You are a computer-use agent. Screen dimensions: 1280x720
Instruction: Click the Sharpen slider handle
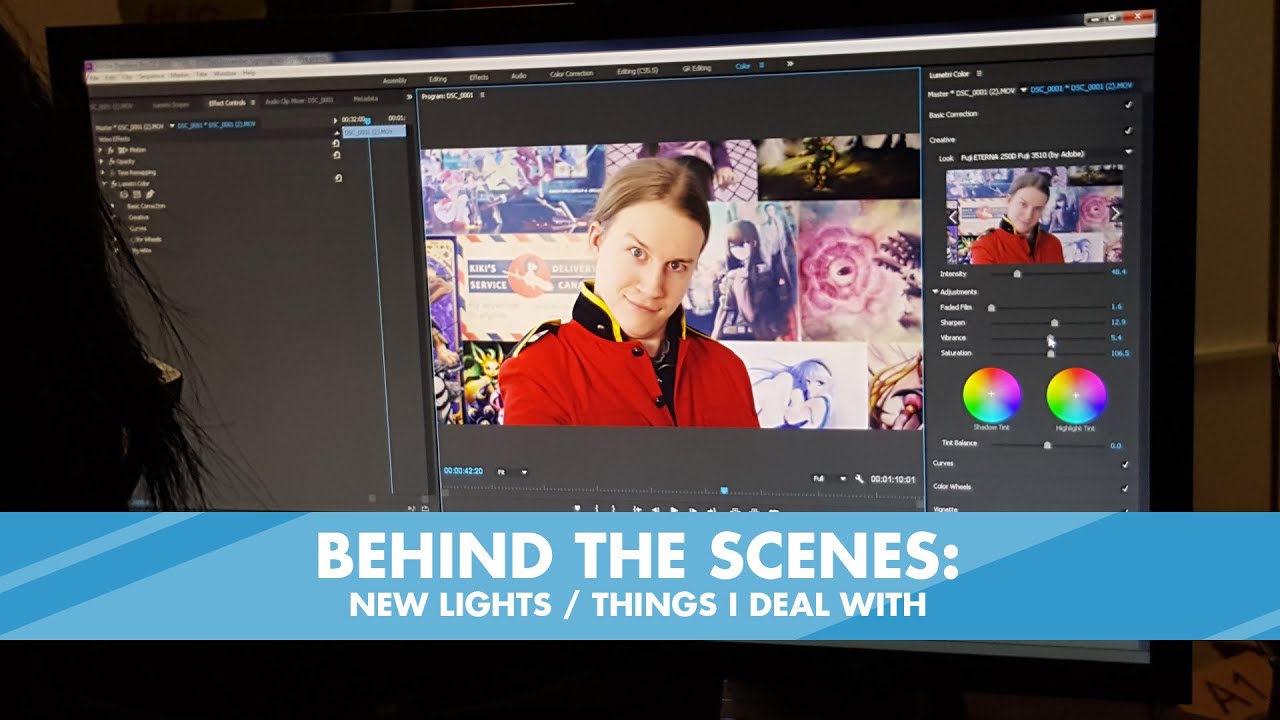click(x=1054, y=323)
